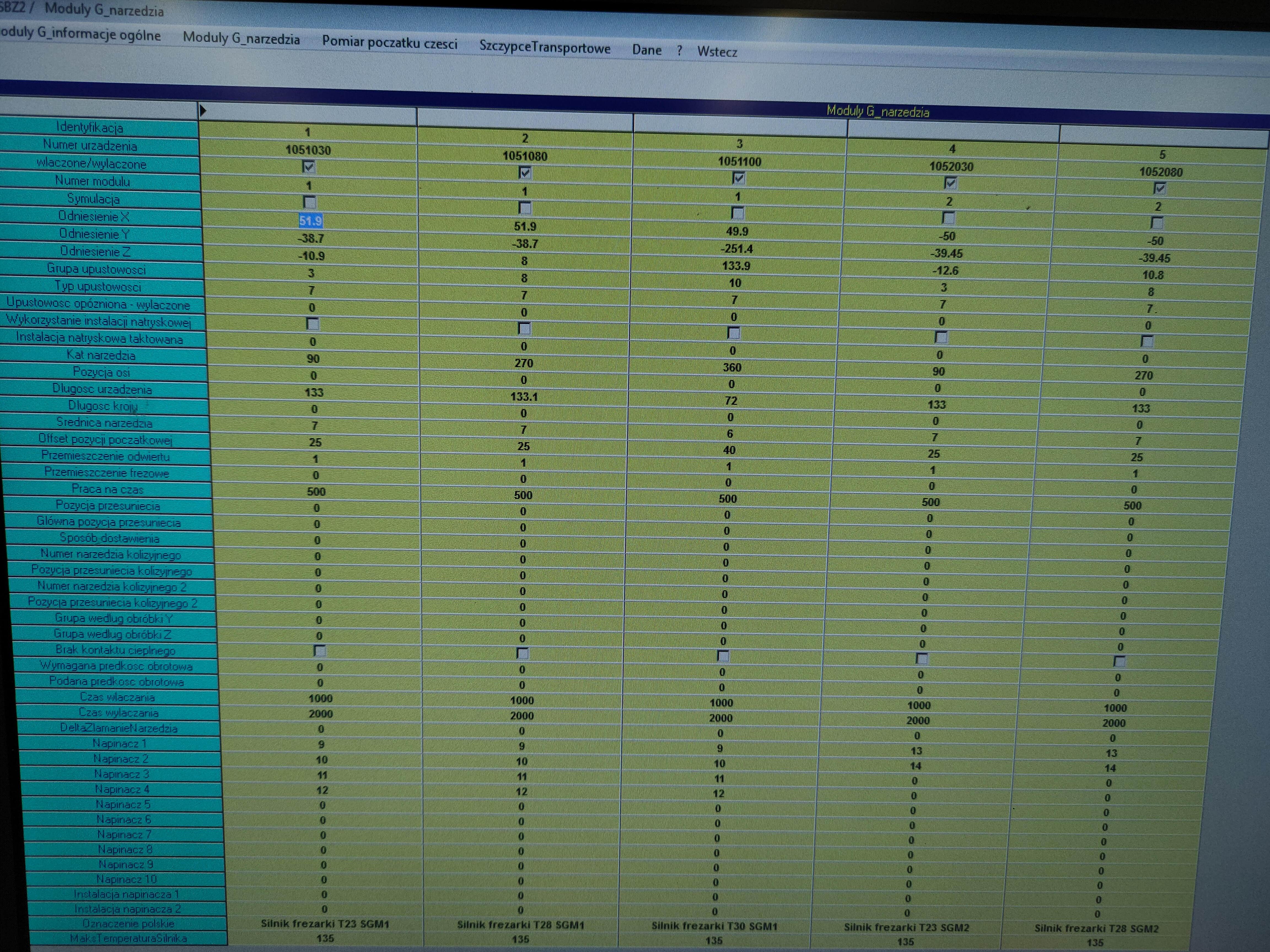Image resolution: width=1270 pixels, height=952 pixels.
Task: Click the black row pointer arrow
Action: [203, 111]
